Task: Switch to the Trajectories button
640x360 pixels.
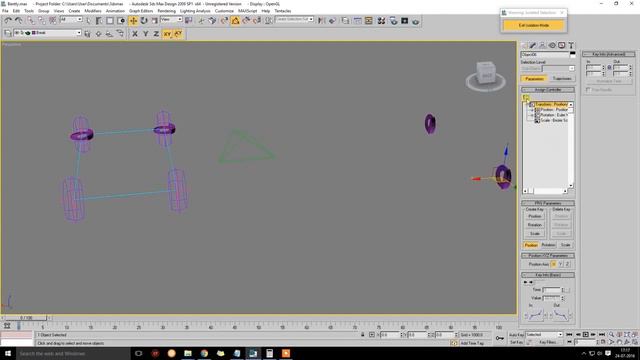Action: click(x=562, y=78)
